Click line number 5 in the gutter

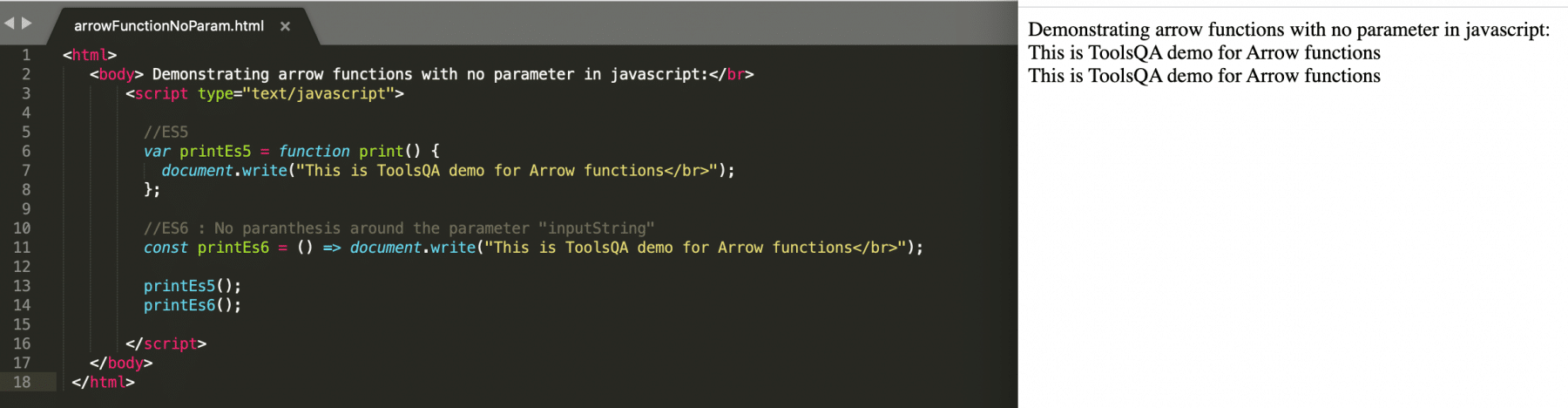[x=26, y=132]
